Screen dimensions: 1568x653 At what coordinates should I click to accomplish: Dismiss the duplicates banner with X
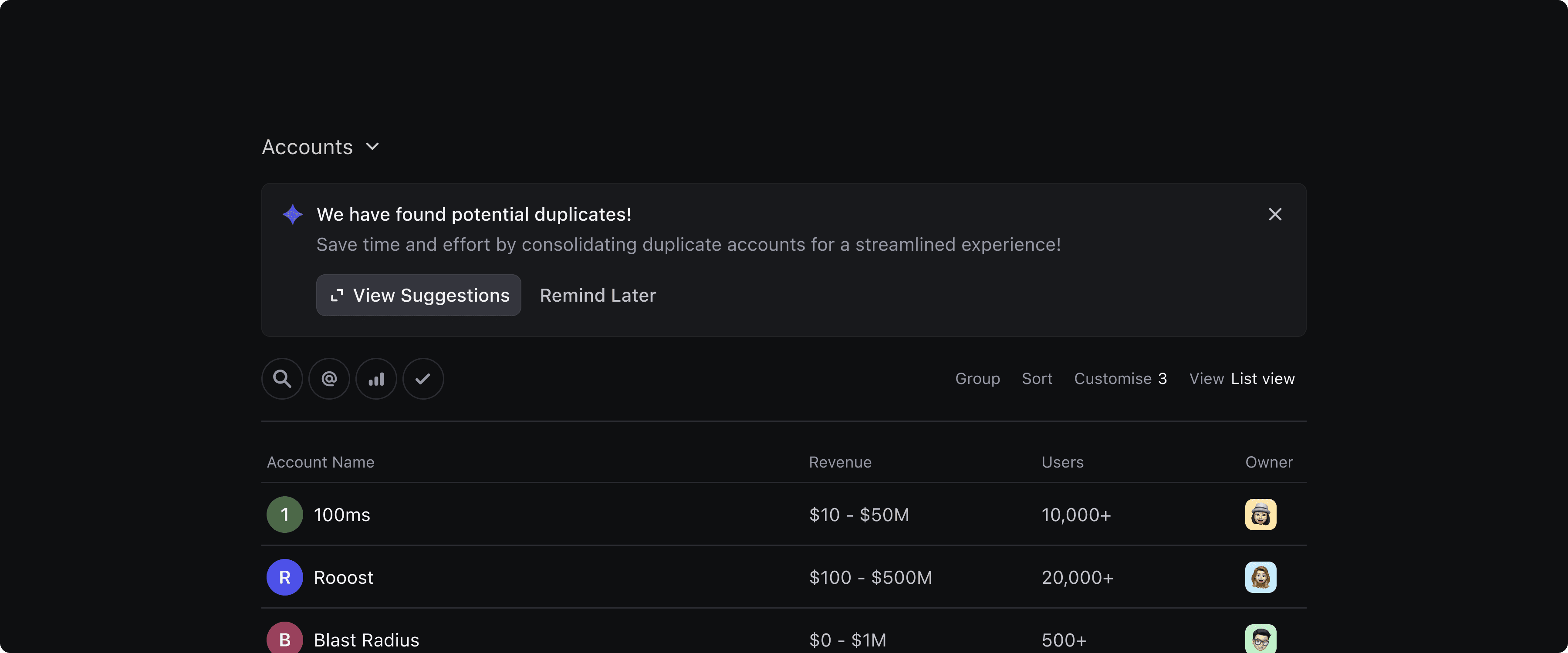1274,214
